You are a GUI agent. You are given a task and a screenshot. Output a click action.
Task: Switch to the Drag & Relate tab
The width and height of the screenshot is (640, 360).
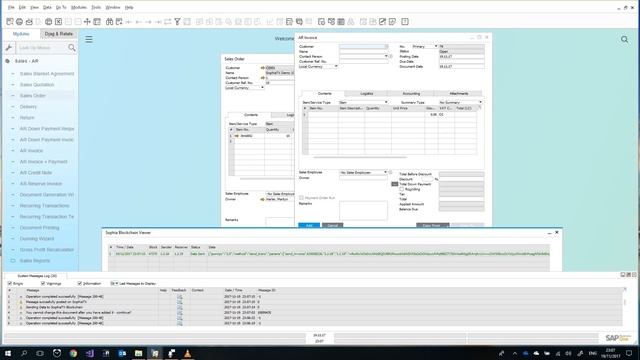click(x=59, y=34)
